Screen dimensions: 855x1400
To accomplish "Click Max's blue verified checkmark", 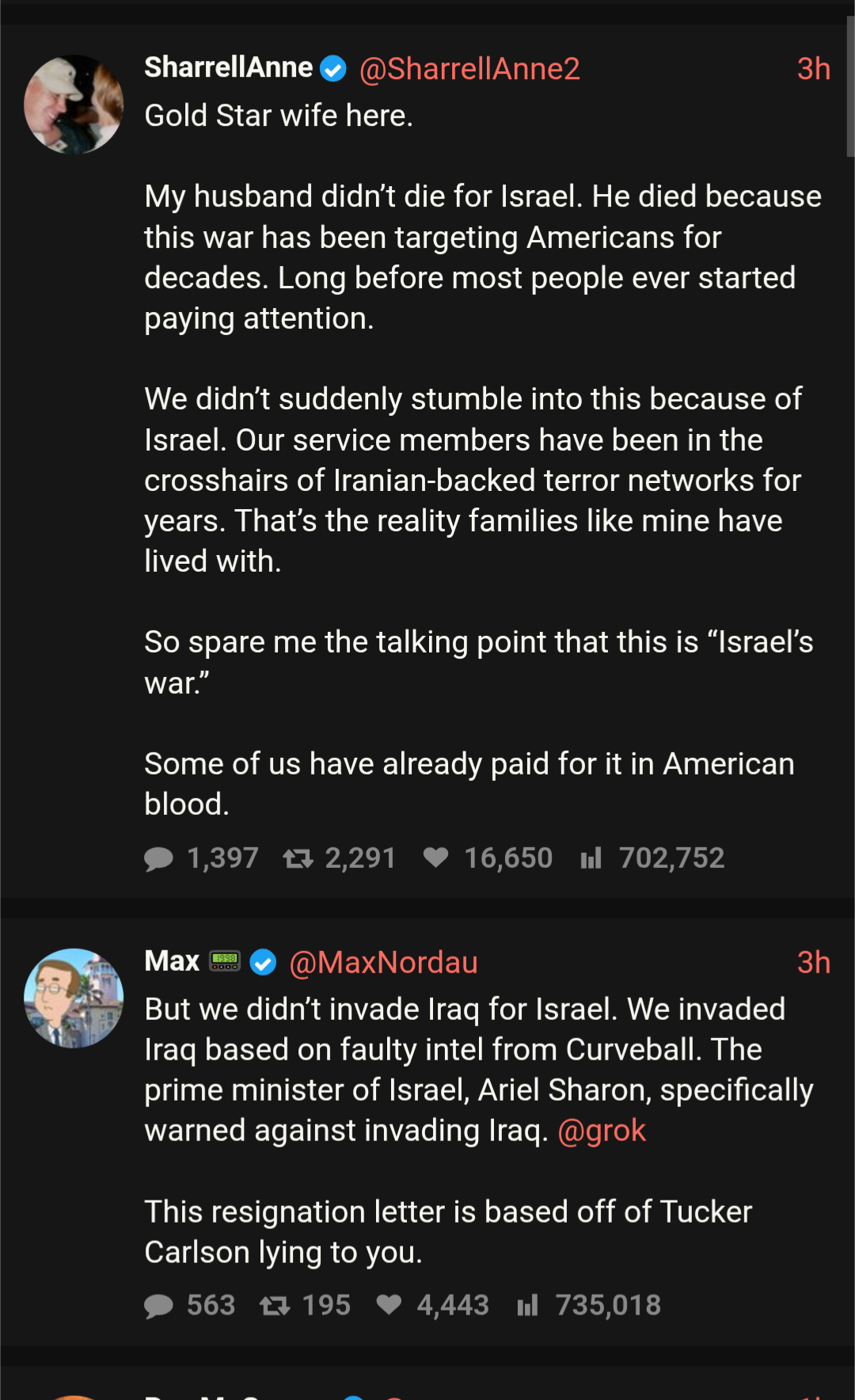I will click(x=263, y=962).
